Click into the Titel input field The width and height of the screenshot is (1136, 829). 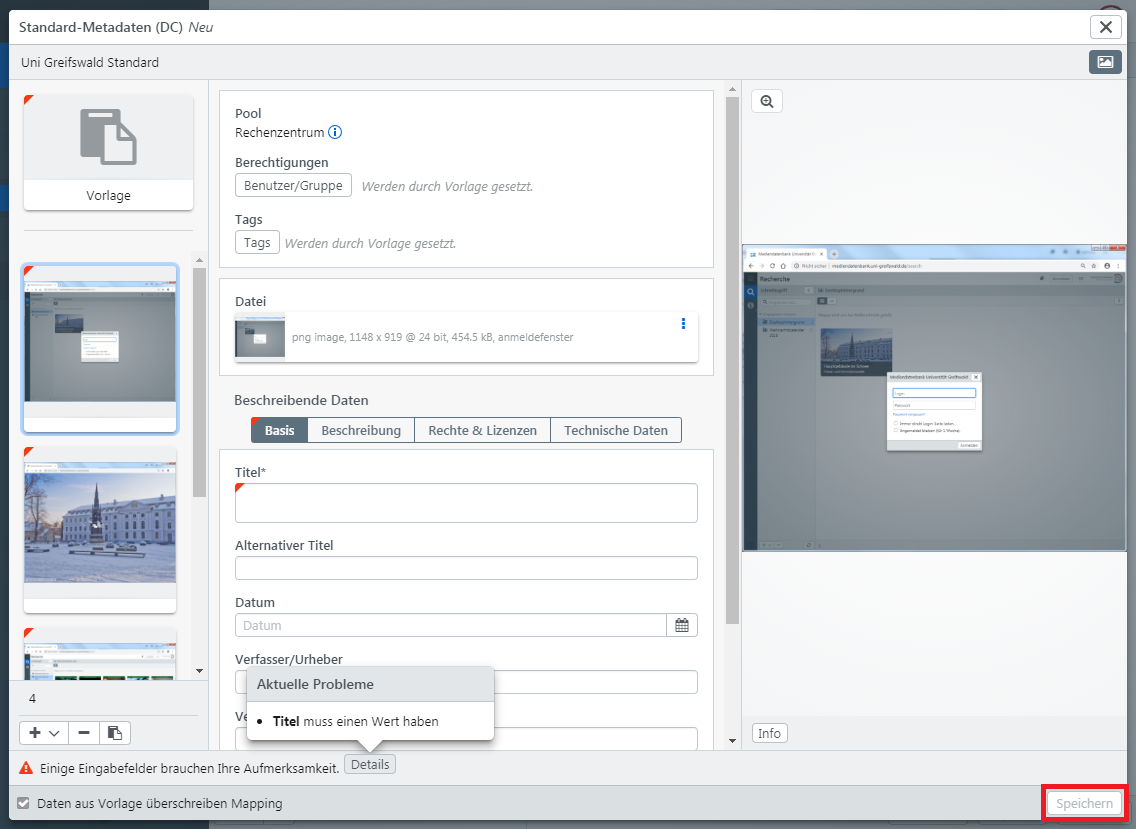point(466,503)
